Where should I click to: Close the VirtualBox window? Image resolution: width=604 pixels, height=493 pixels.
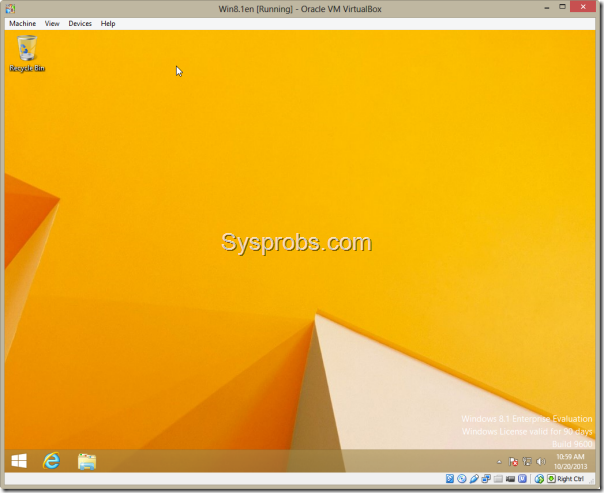(583, 7)
